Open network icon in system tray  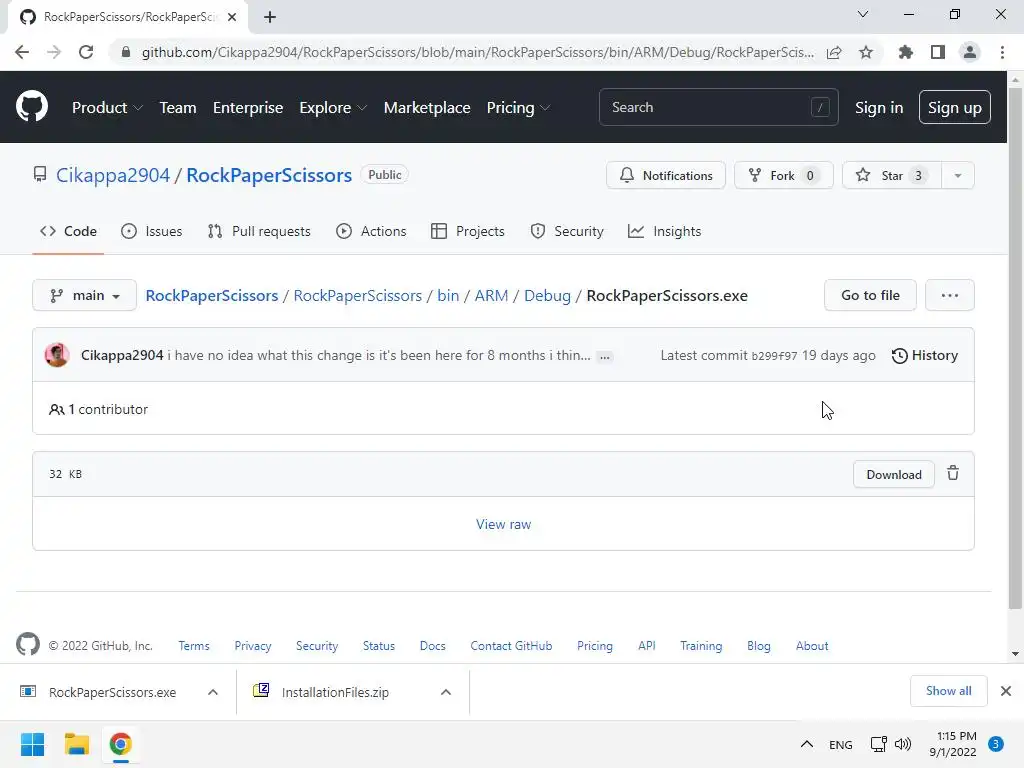pos(878,744)
